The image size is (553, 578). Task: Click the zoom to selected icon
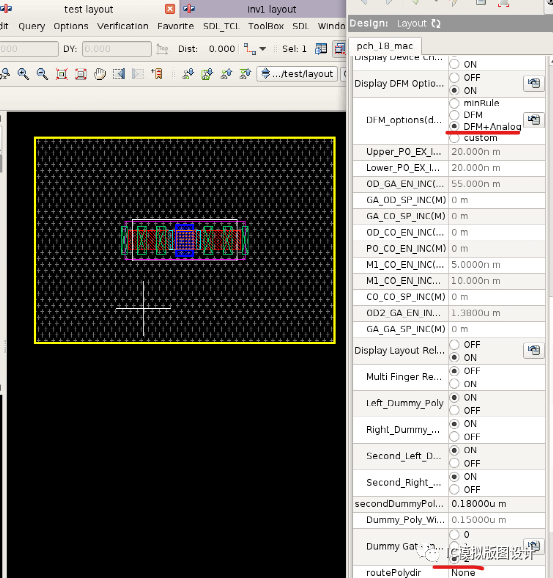coord(81,74)
